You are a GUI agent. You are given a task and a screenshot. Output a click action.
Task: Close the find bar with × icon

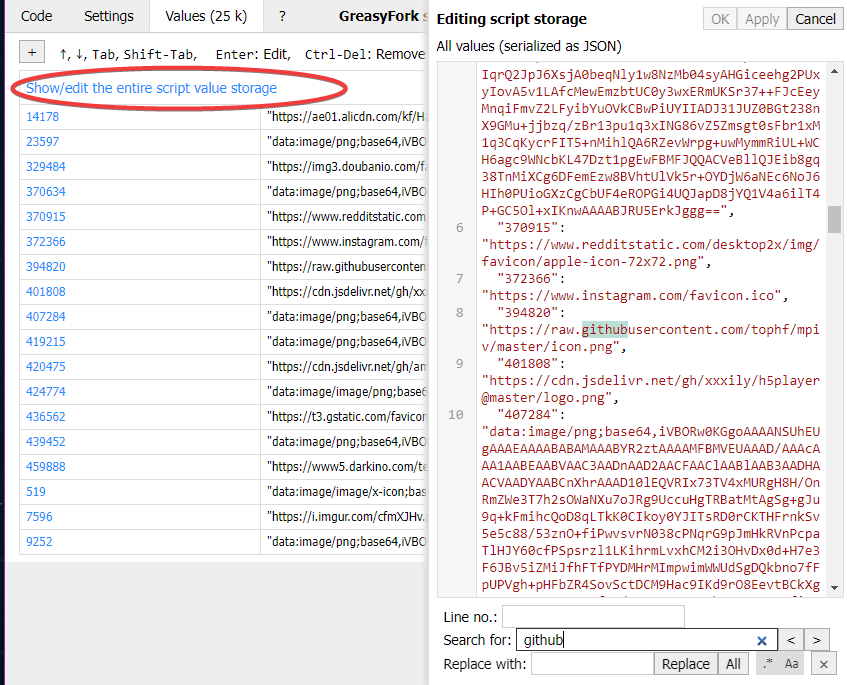(x=823, y=663)
